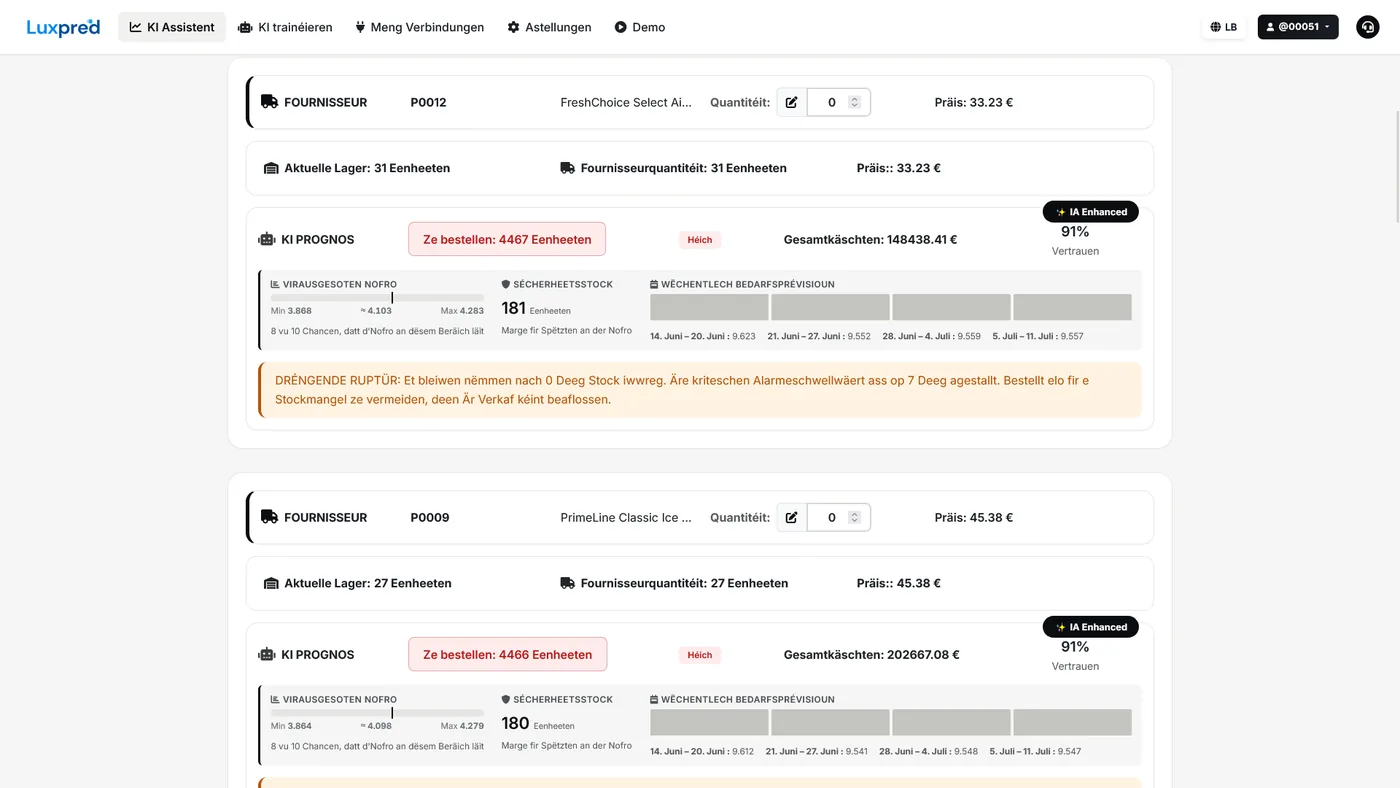Screen dimensions: 1400x788
Task: Click the headset support icon
Action: pyautogui.click(x=1367, y=27)
